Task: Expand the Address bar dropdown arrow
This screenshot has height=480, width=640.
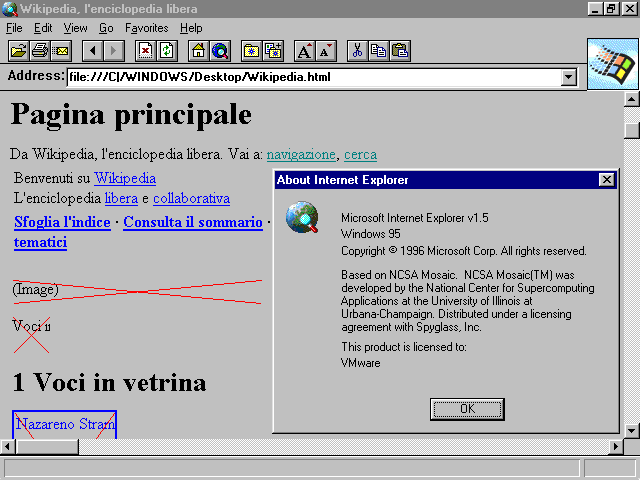Action: click(569, 77)
